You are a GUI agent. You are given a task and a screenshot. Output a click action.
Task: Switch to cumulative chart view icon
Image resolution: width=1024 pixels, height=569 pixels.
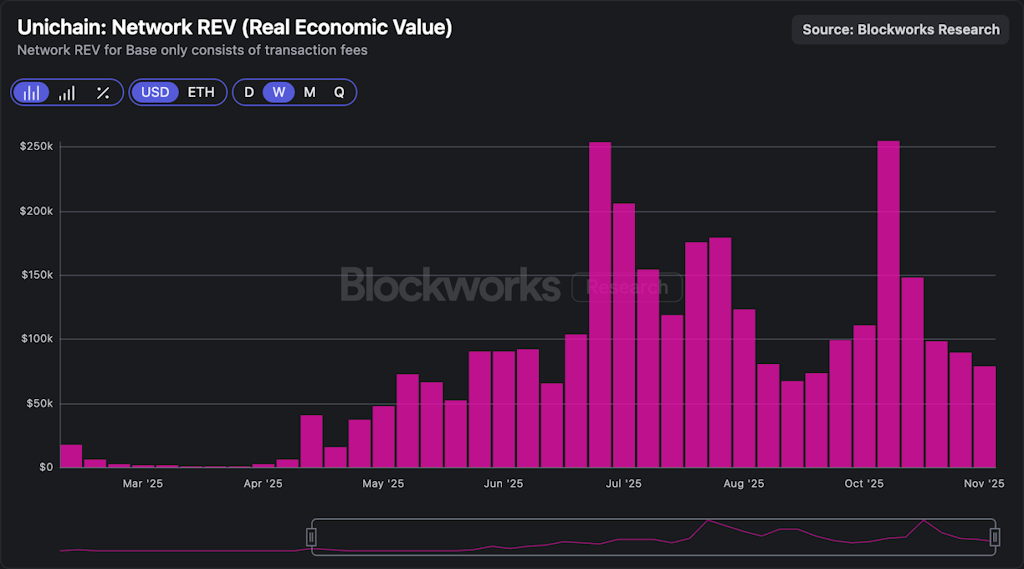67,93
